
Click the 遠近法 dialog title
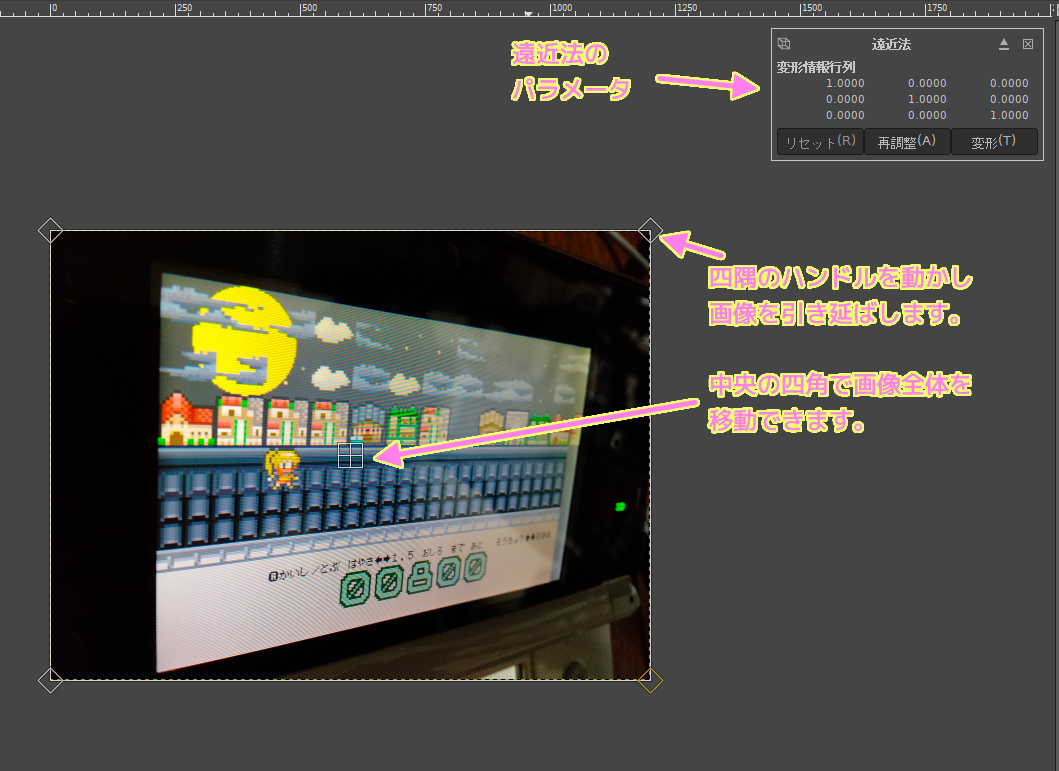tap(891, 44)
